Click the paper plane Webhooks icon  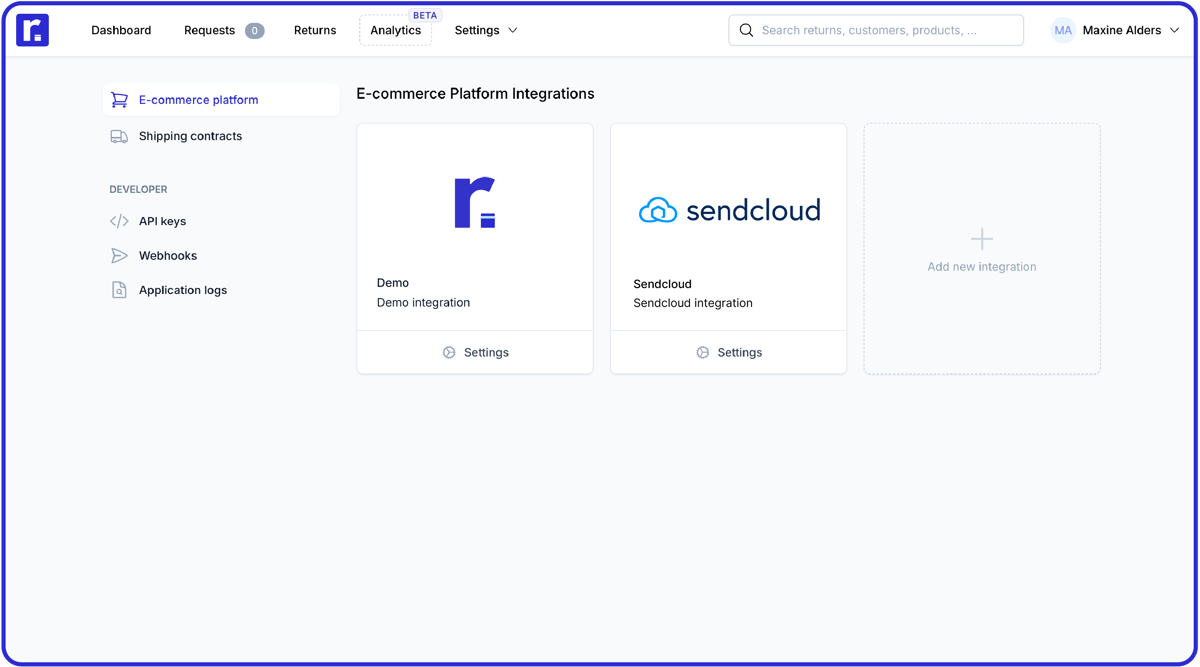tap(119, 256)
